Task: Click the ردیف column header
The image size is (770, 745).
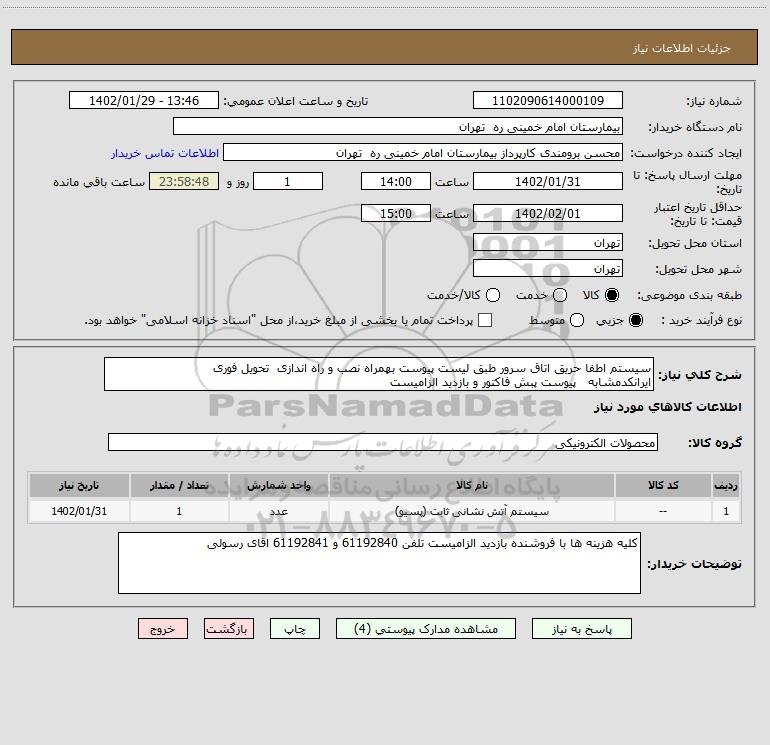Action: click(x=726, y=485)
